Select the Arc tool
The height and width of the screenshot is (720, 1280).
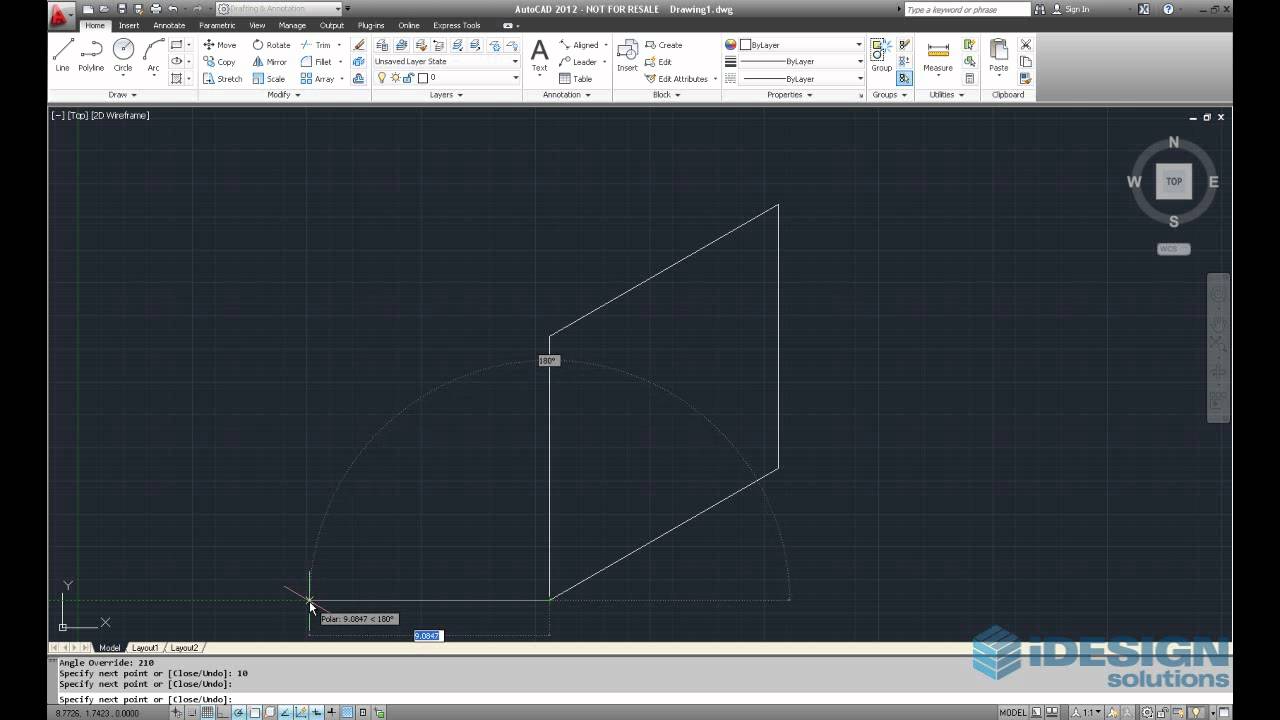coord(153,55)
